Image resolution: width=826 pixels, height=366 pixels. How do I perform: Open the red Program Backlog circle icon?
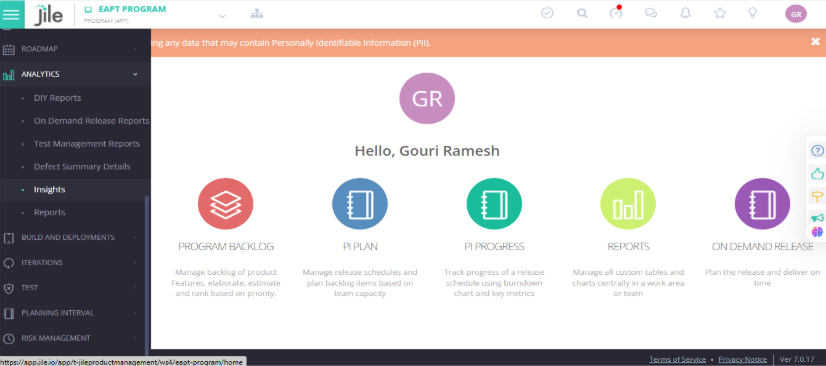coord(225,204)
